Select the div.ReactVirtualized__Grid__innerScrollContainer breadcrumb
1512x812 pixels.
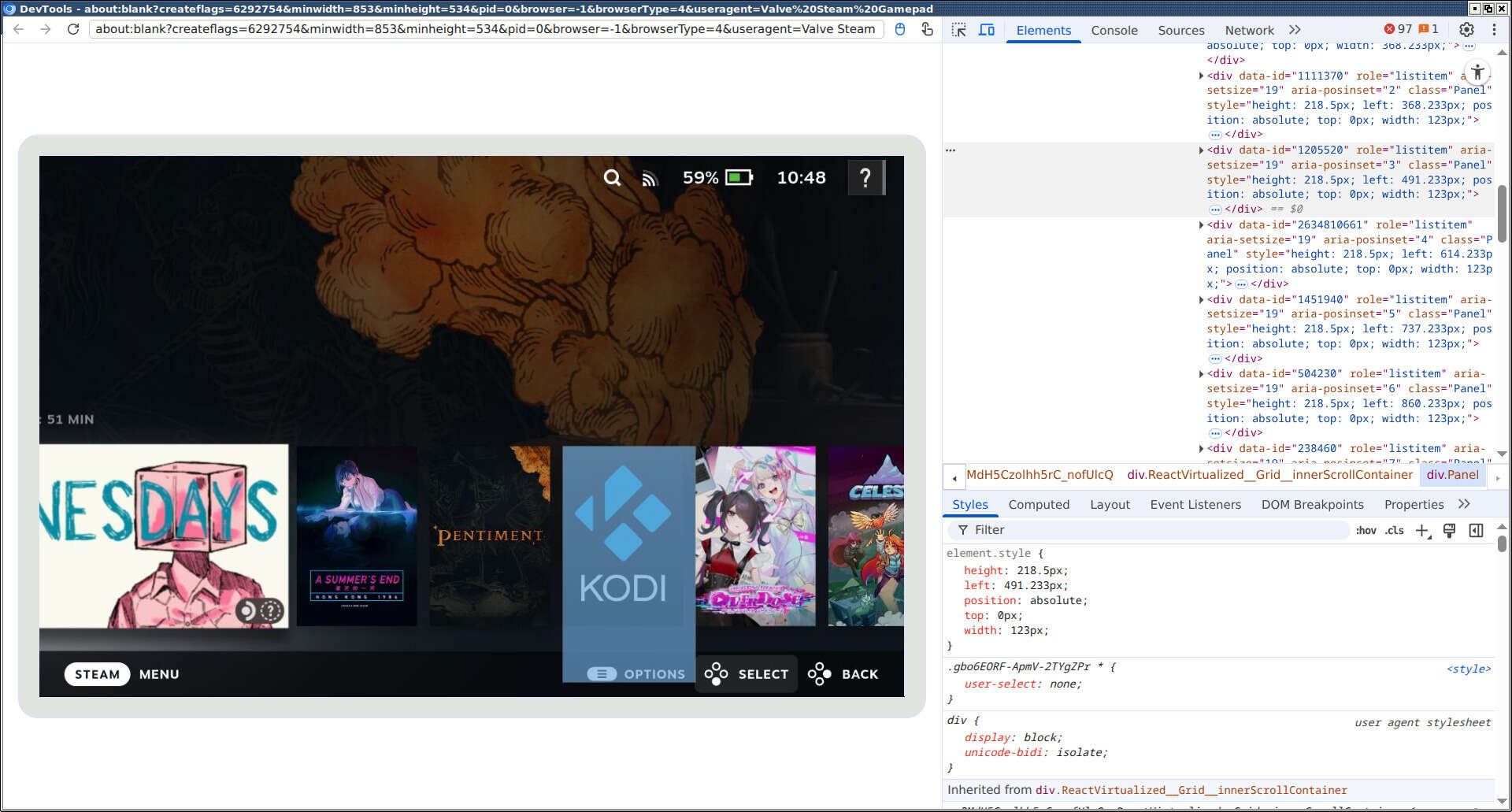[1269, 475]
